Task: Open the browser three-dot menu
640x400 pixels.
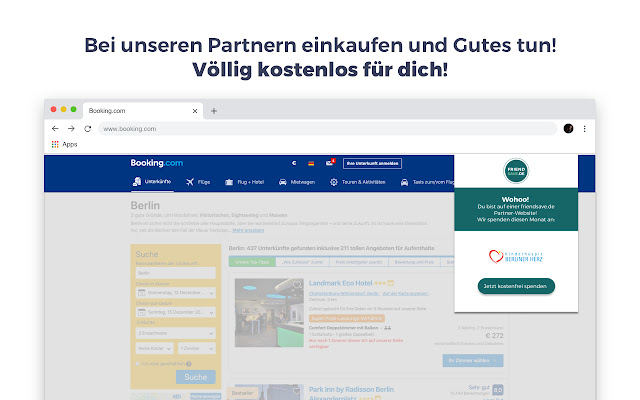Action: pos(584,129)
